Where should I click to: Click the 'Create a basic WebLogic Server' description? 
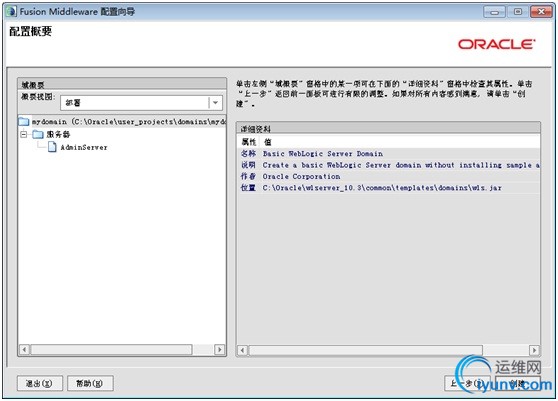pos(401,165)
